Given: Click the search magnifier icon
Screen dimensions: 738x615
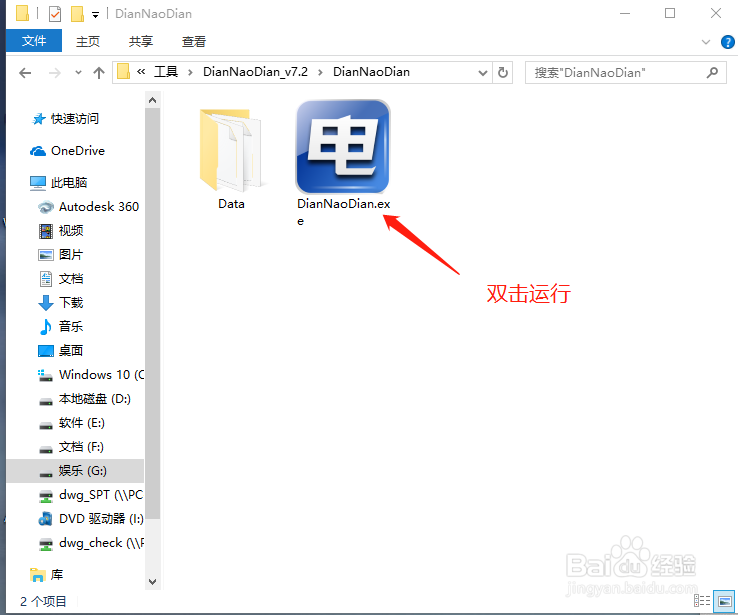Looking at the screenshot, I should point(712,72).
